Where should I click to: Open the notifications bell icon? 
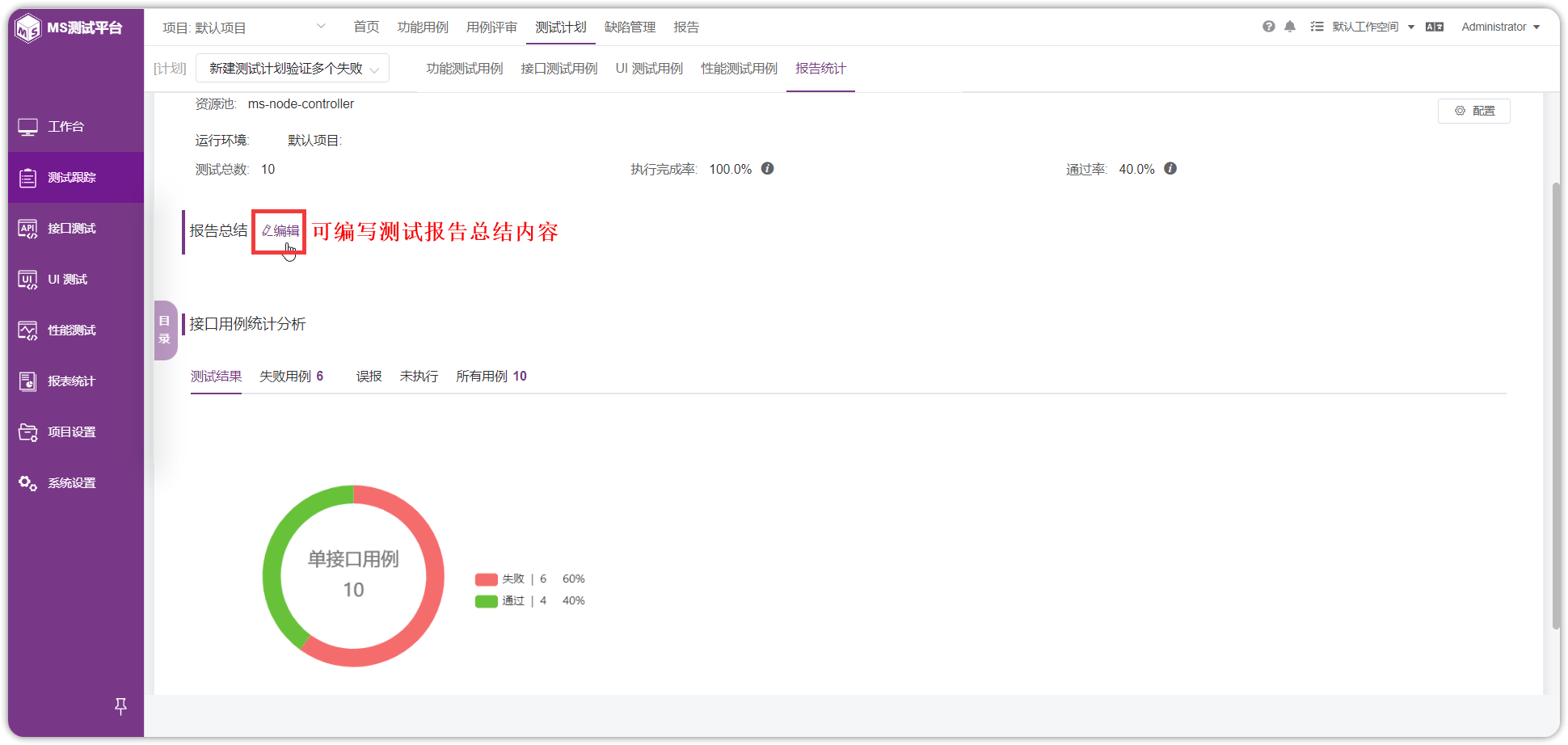1290,27
